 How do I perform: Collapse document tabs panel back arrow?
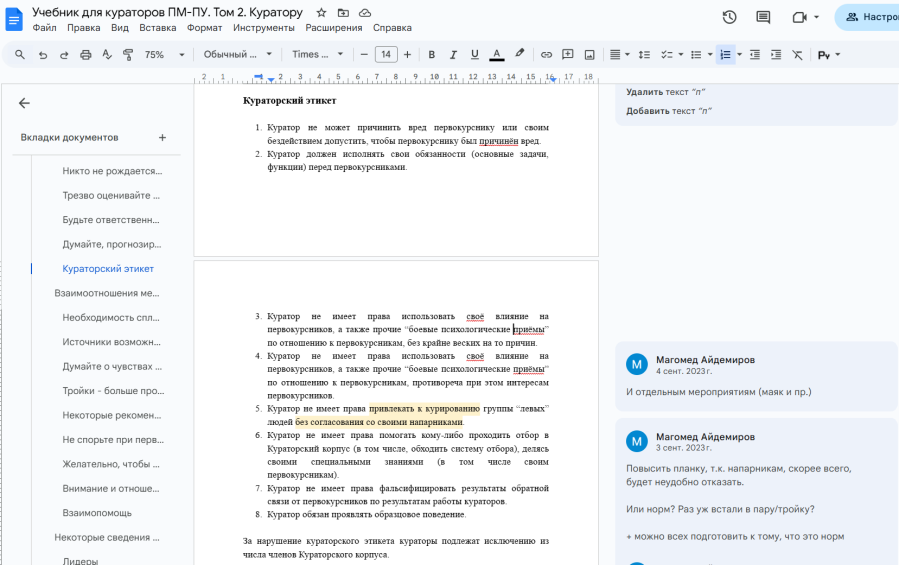[x=24, y=103]
